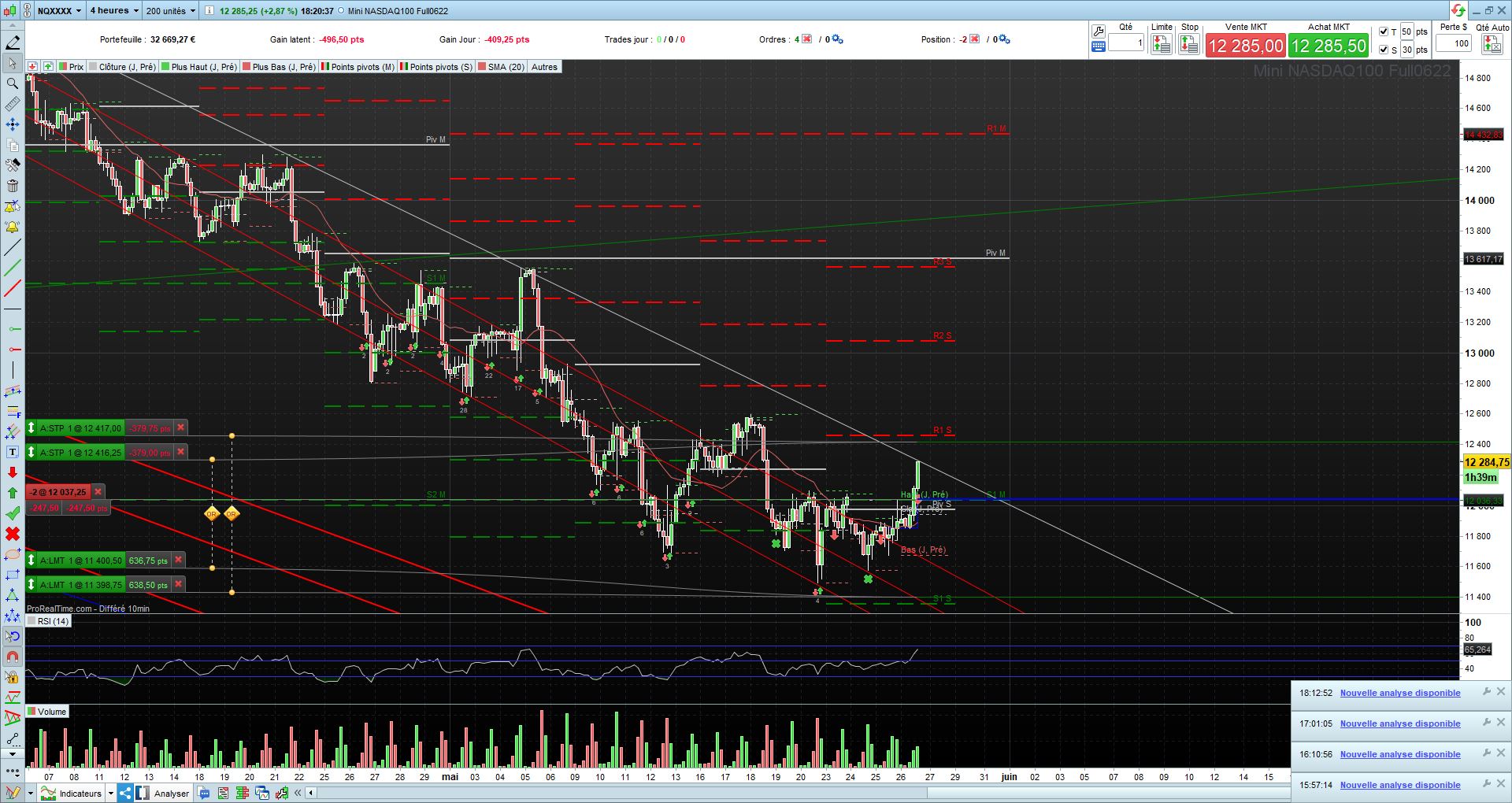Click the red X cross tool
Screen dimensions: 1512x803
tap(13, 534)
